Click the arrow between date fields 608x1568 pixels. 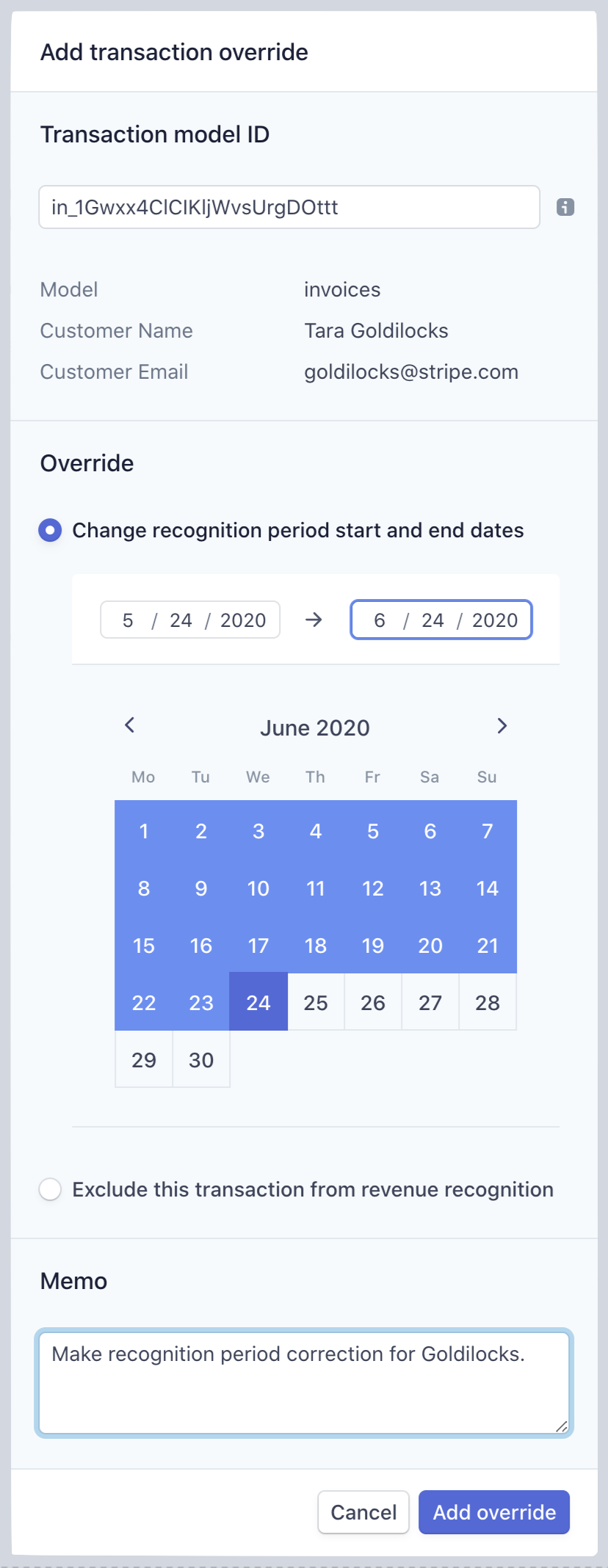coord(314,620)
